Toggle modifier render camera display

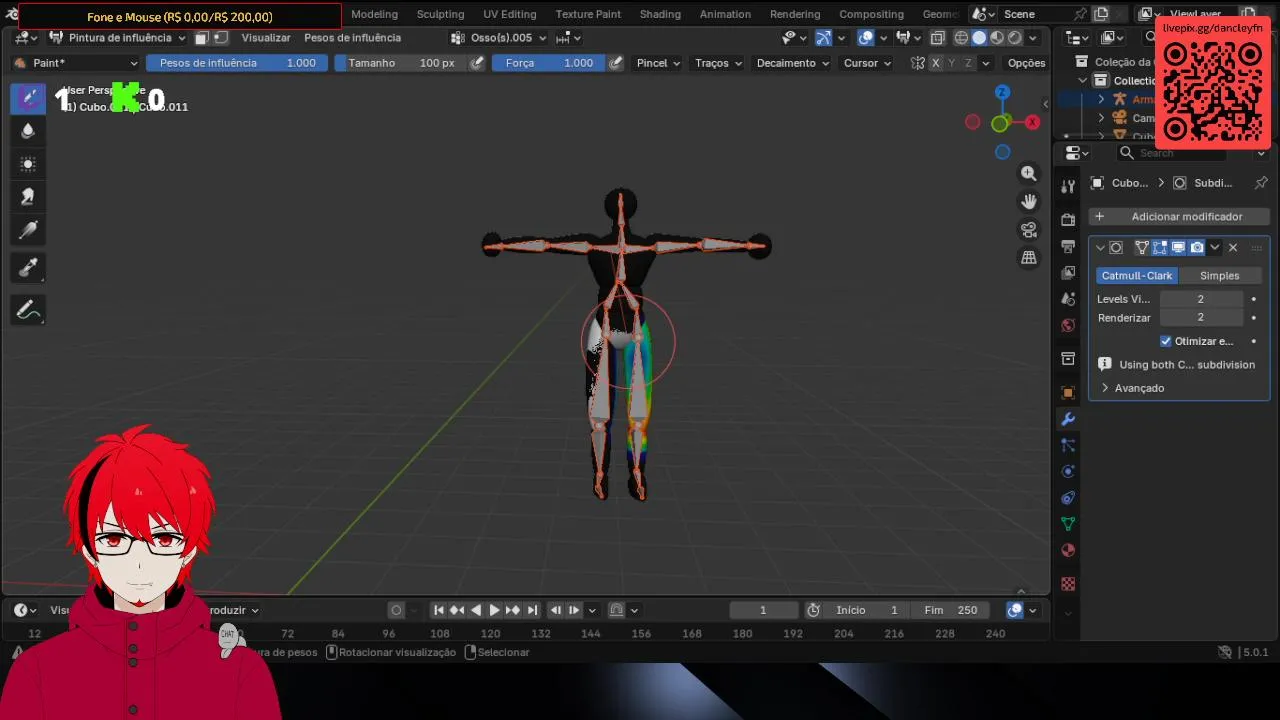pyautogui.click(x=1197, y=247)
